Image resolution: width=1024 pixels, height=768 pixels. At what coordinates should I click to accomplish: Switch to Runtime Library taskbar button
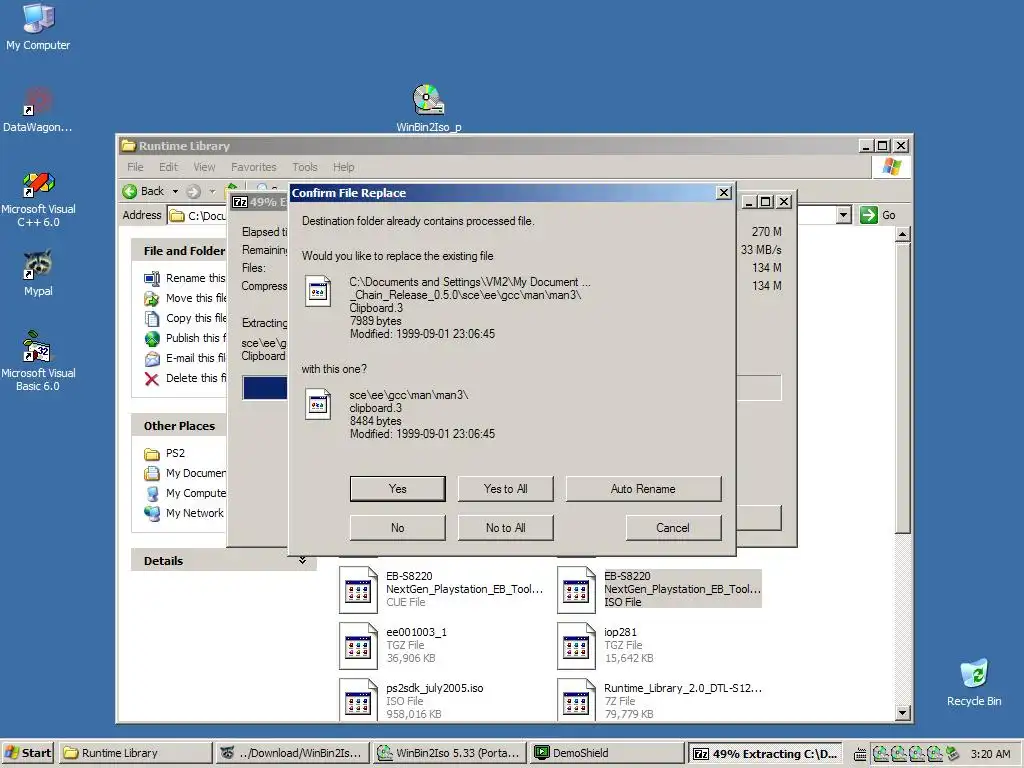[136, 753]
